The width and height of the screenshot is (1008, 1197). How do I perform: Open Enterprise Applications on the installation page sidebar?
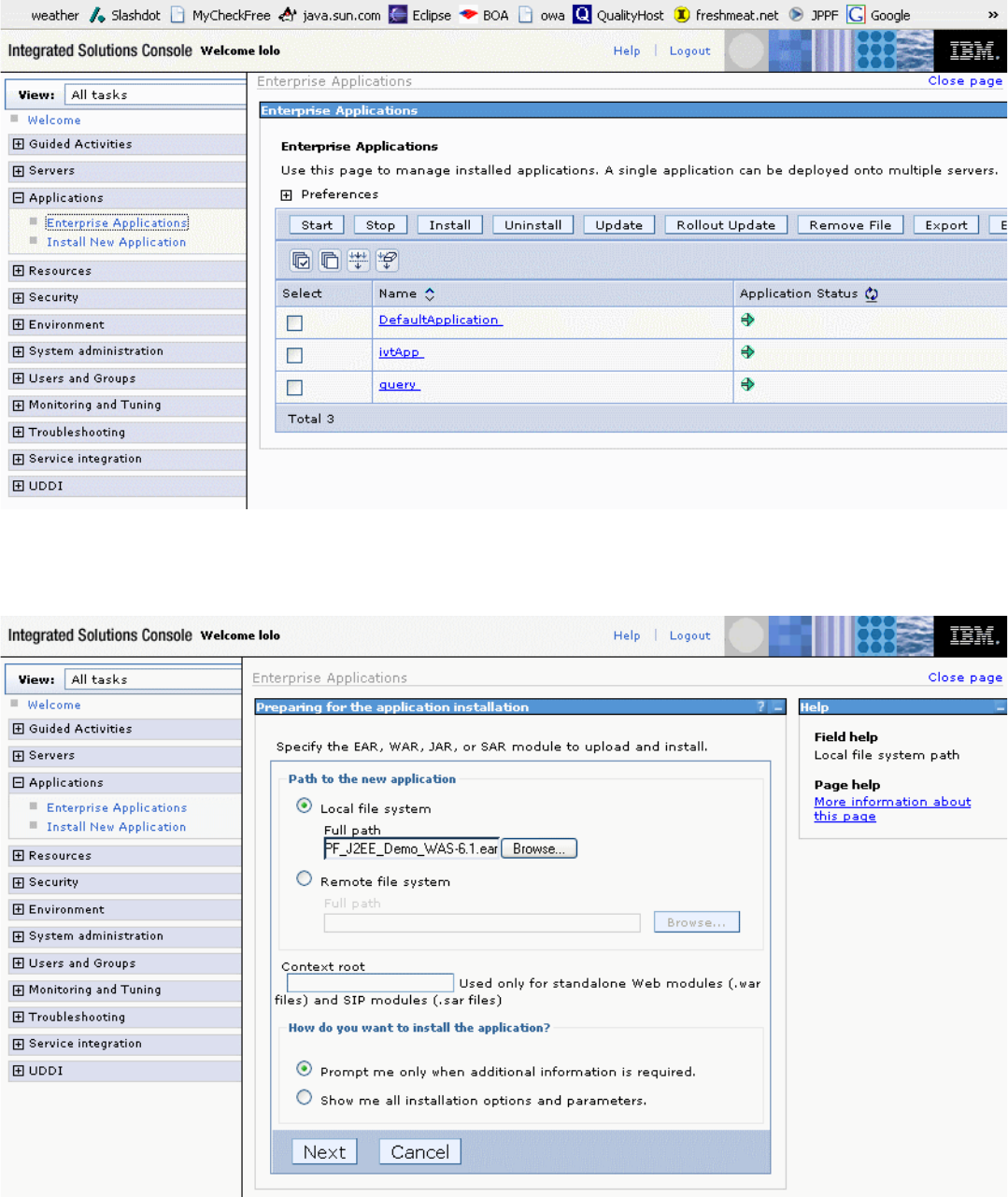click(x=117, y=807)
